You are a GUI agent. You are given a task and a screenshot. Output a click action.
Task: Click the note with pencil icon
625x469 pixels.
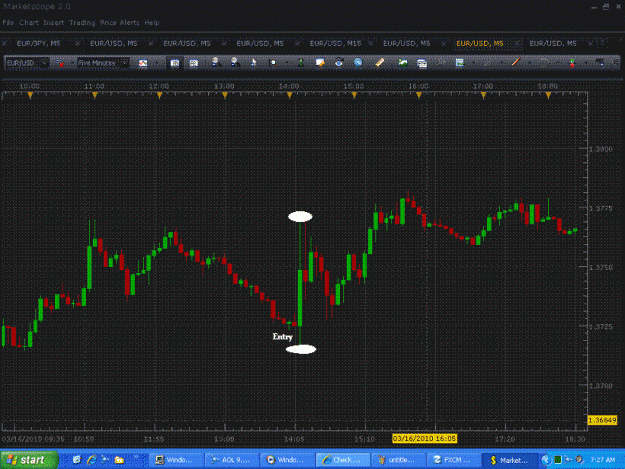pyautogui.click(x=320, y=63)
